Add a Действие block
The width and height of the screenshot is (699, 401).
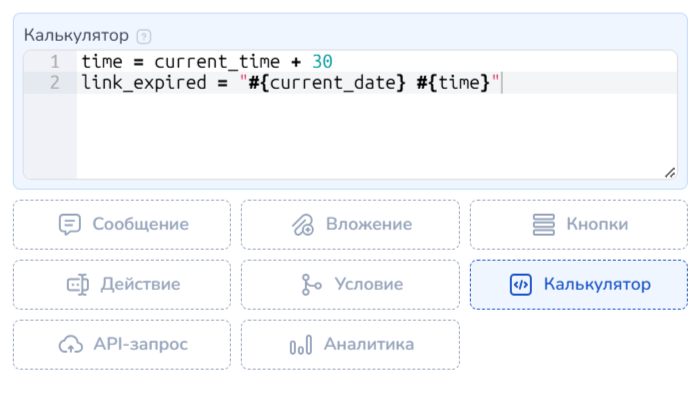pos(122,285)
